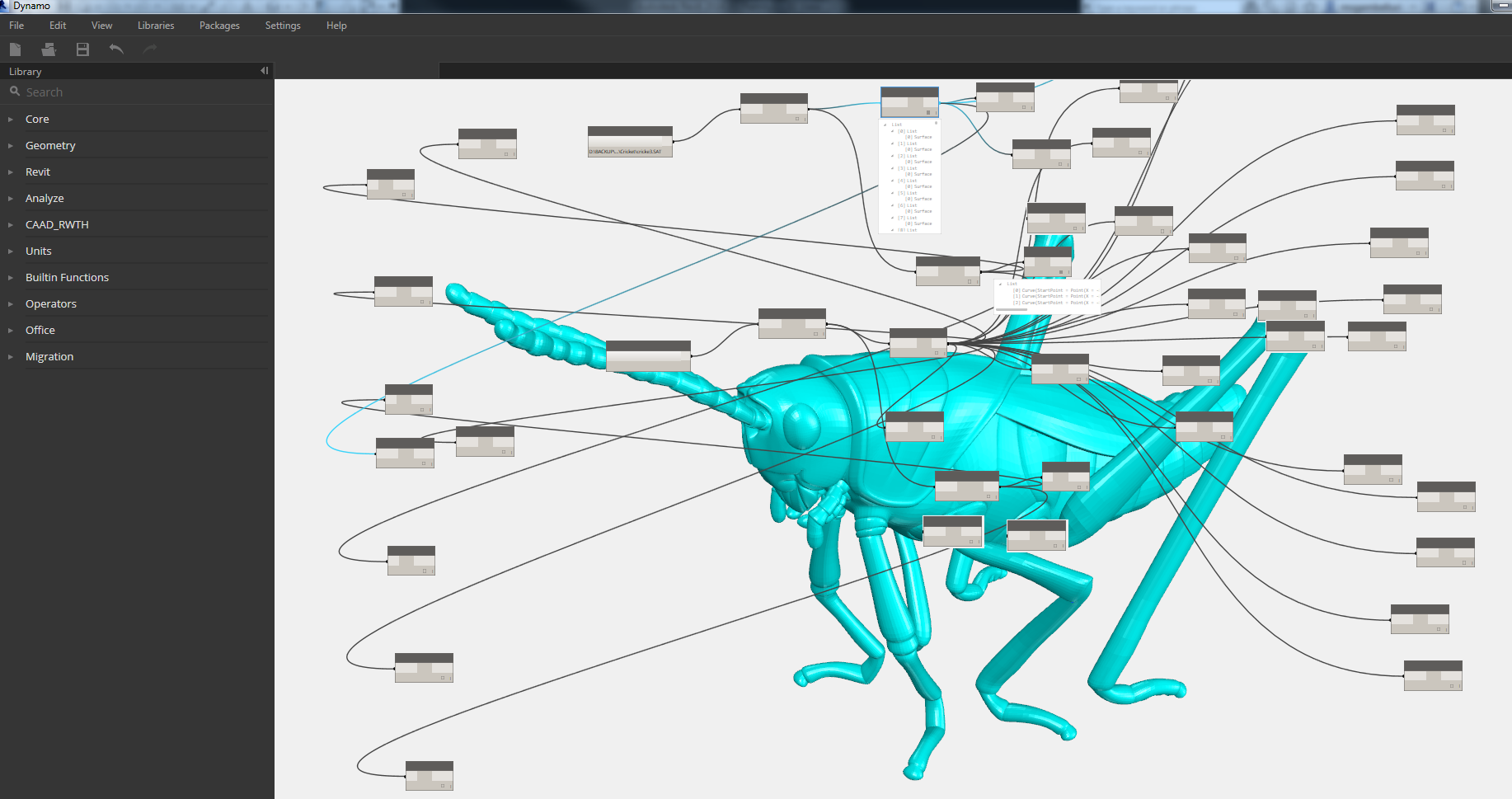Click the Open file toolbar icon

(49, 49)
